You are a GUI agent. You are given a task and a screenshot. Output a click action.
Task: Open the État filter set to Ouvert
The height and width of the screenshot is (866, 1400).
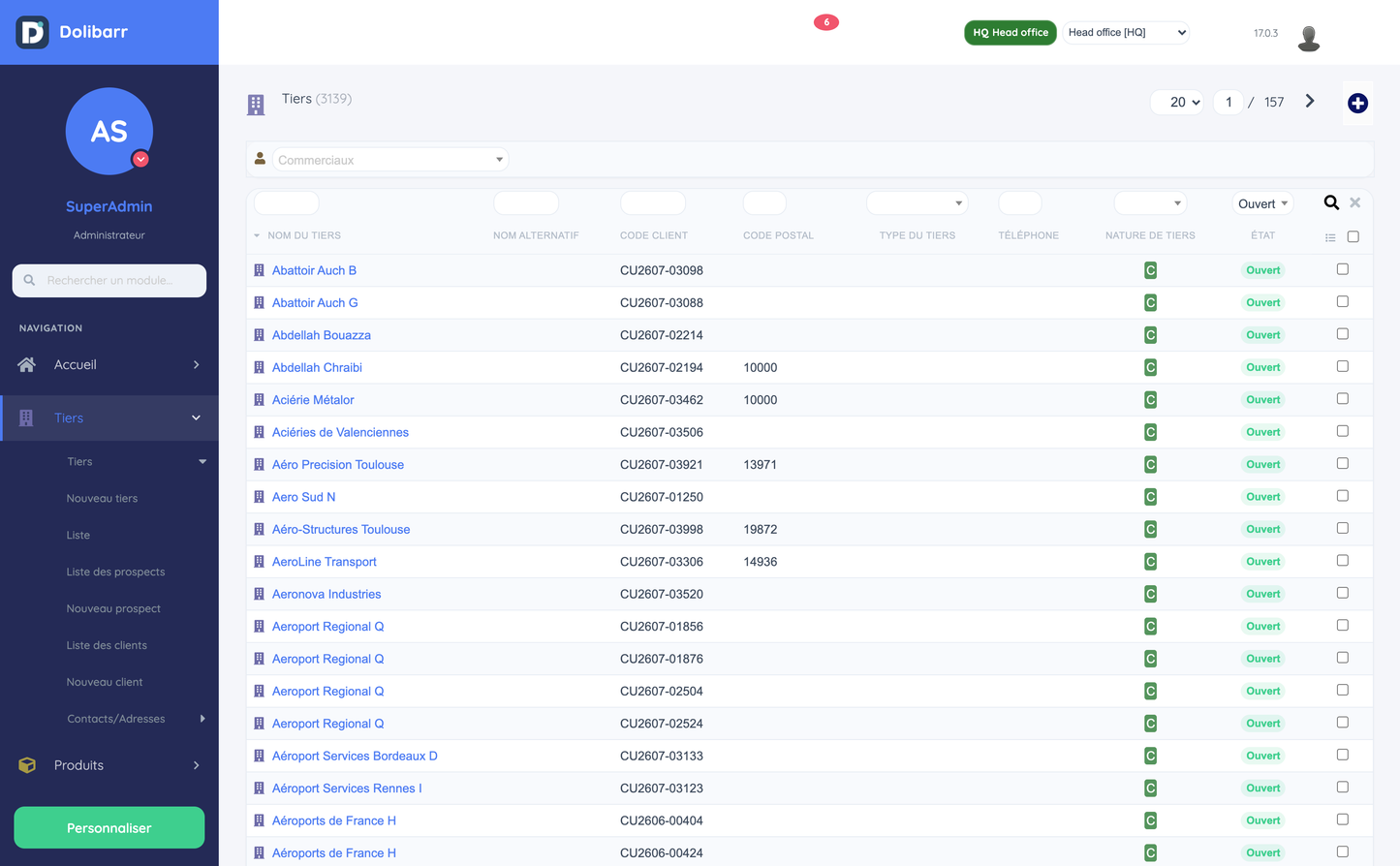1262,203
